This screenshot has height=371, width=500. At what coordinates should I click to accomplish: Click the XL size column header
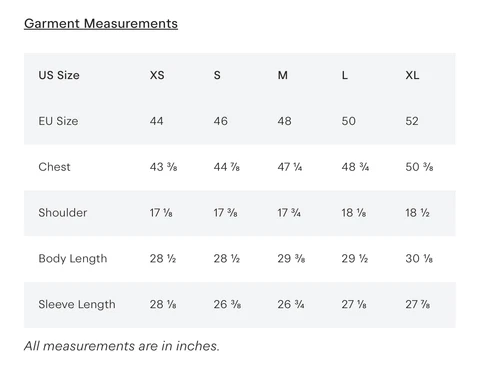coord(412,75)
